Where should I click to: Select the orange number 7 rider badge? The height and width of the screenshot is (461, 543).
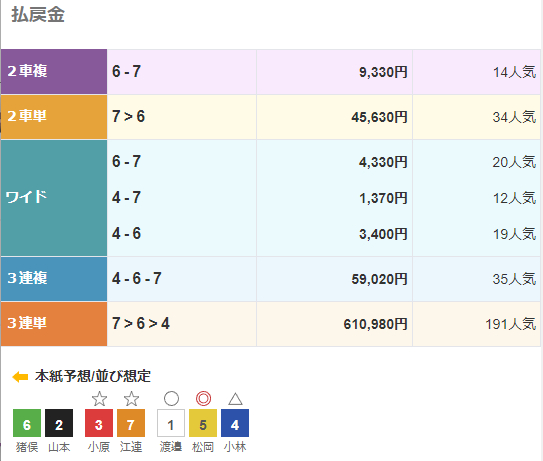(131, 423)
